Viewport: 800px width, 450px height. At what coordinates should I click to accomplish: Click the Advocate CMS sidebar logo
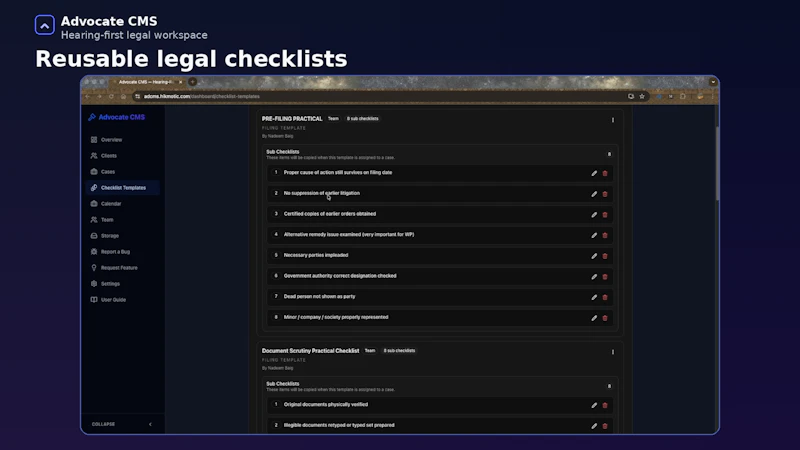point(116,117)
